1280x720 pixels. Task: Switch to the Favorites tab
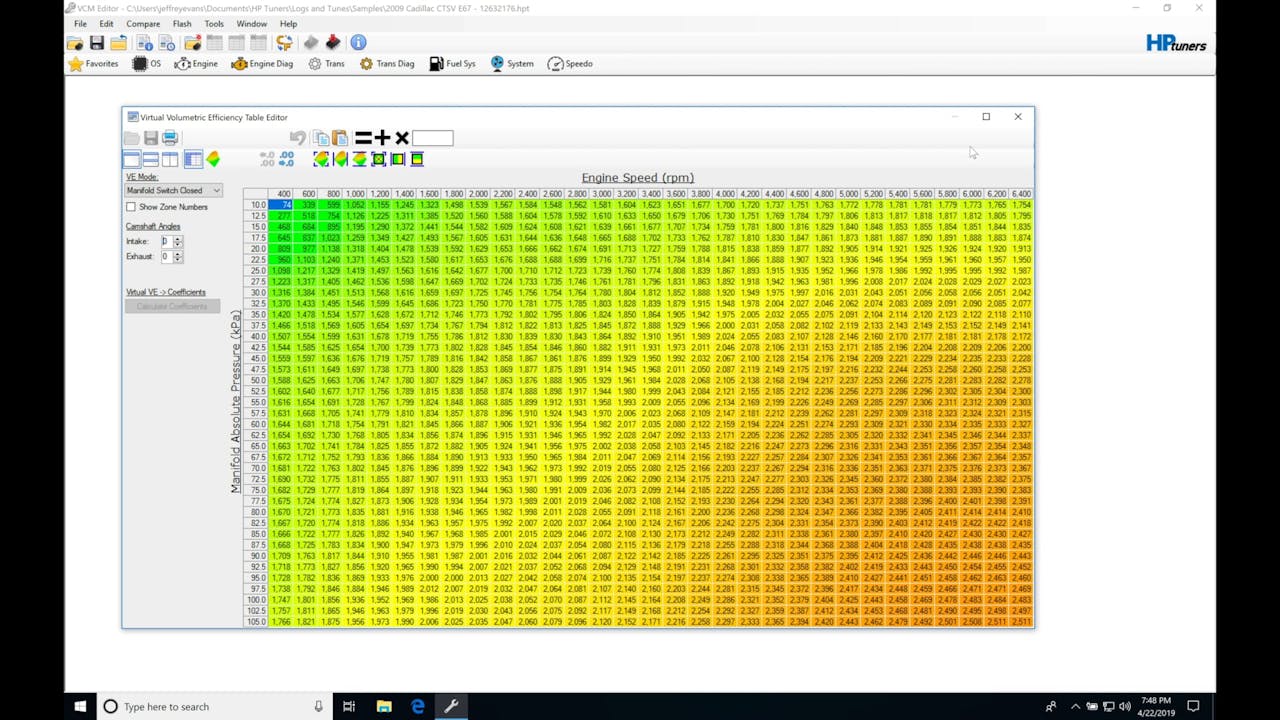(93, 64)
